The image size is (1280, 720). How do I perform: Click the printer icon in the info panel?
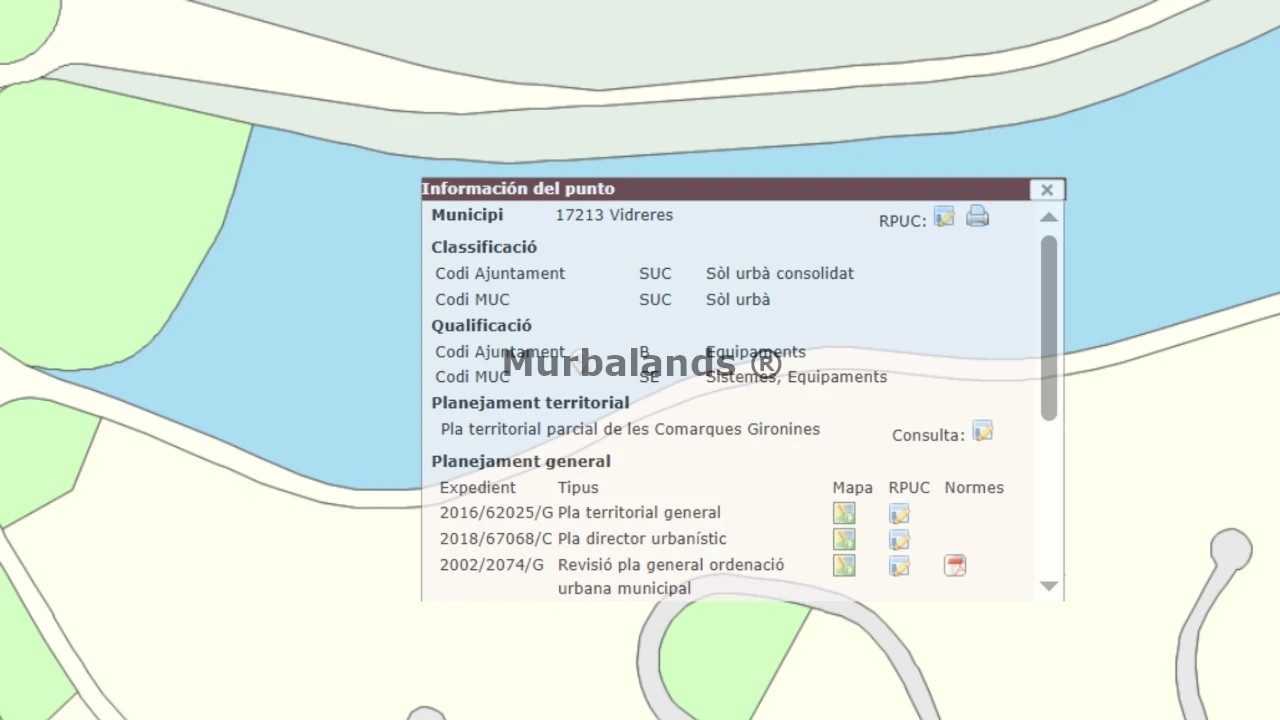(x=977, y=216)
